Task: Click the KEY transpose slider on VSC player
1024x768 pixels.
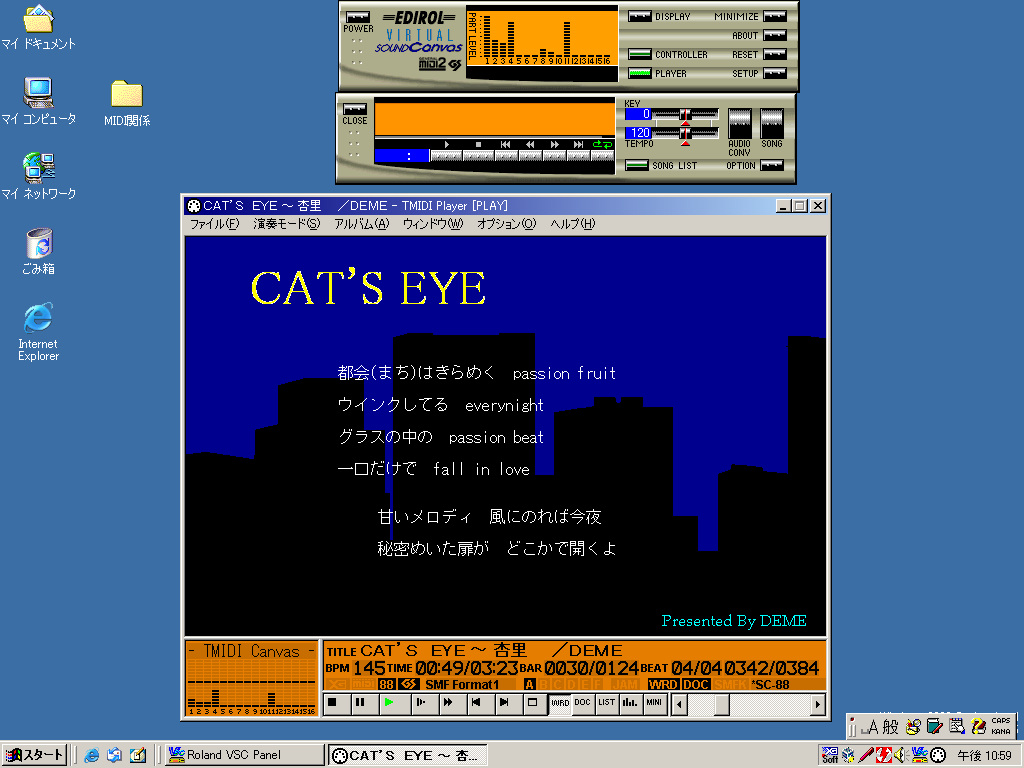Action: (685, 115)
